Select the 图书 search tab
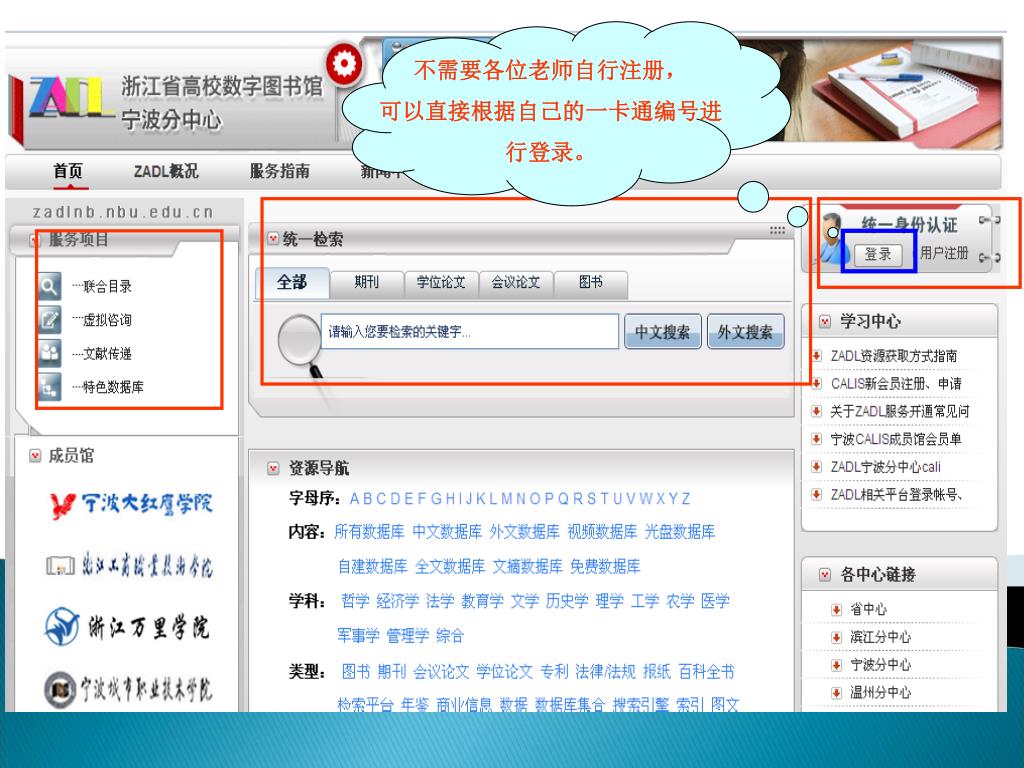 click(591, 283)
